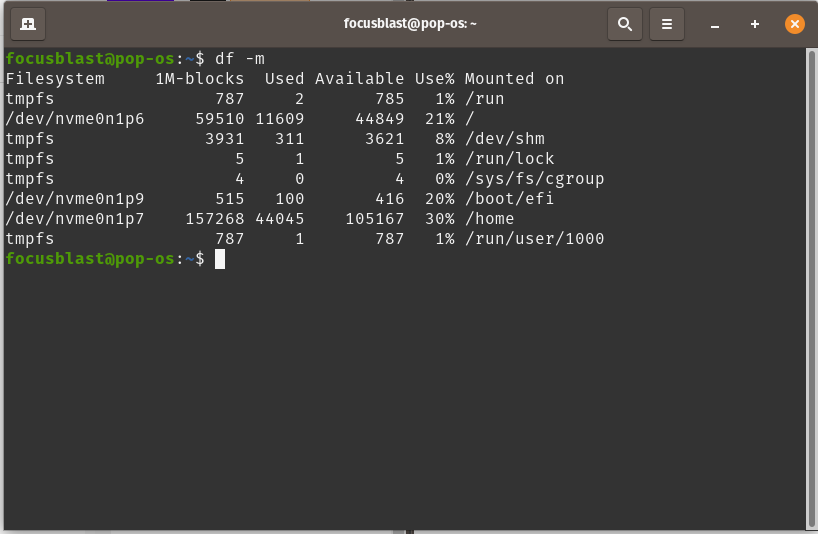Click the /home mount point text

coord(489,219)
